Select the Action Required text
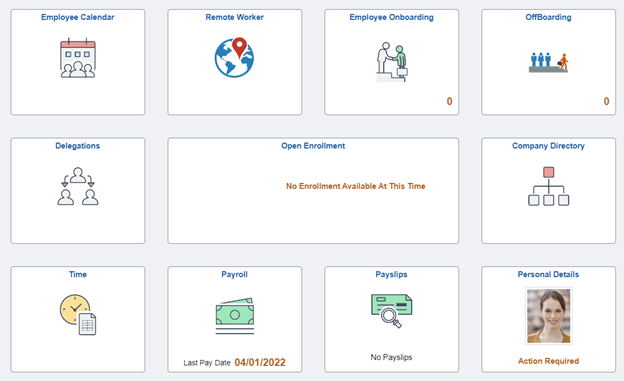Image resolution: width=624 pixels, height=381 pixels. coord(548,361)
